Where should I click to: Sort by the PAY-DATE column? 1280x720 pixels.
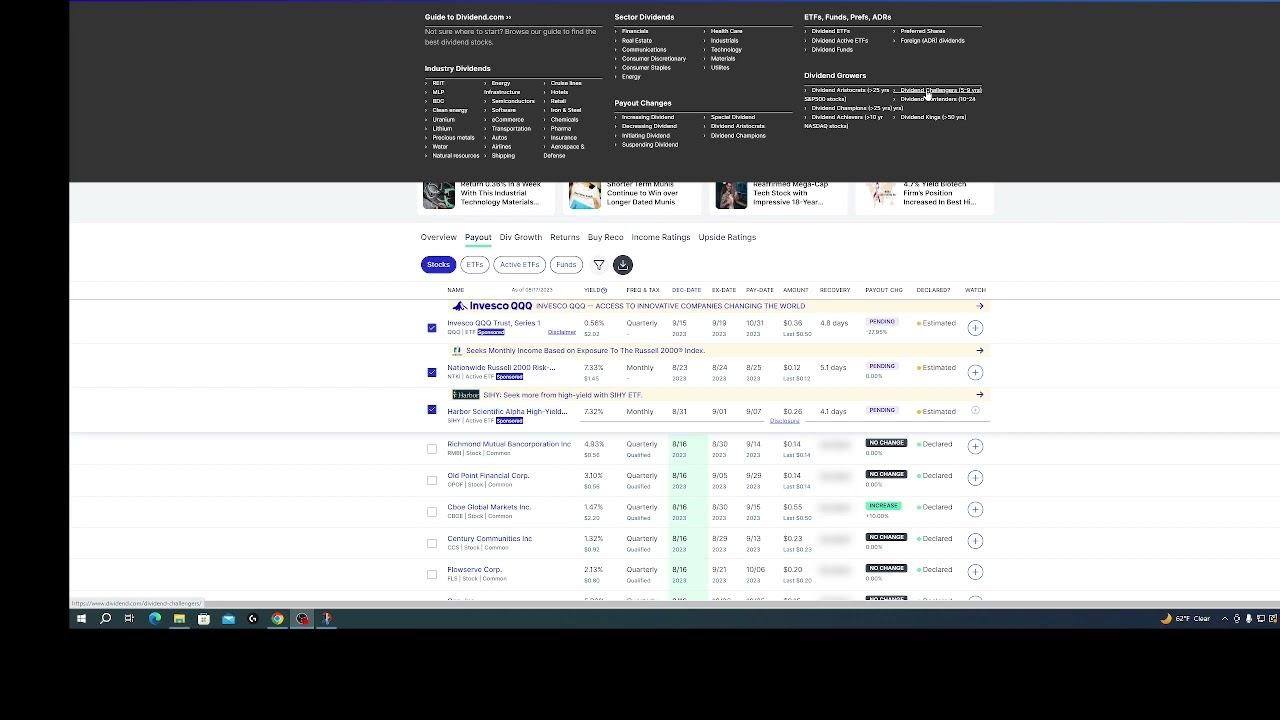[759, 290]
